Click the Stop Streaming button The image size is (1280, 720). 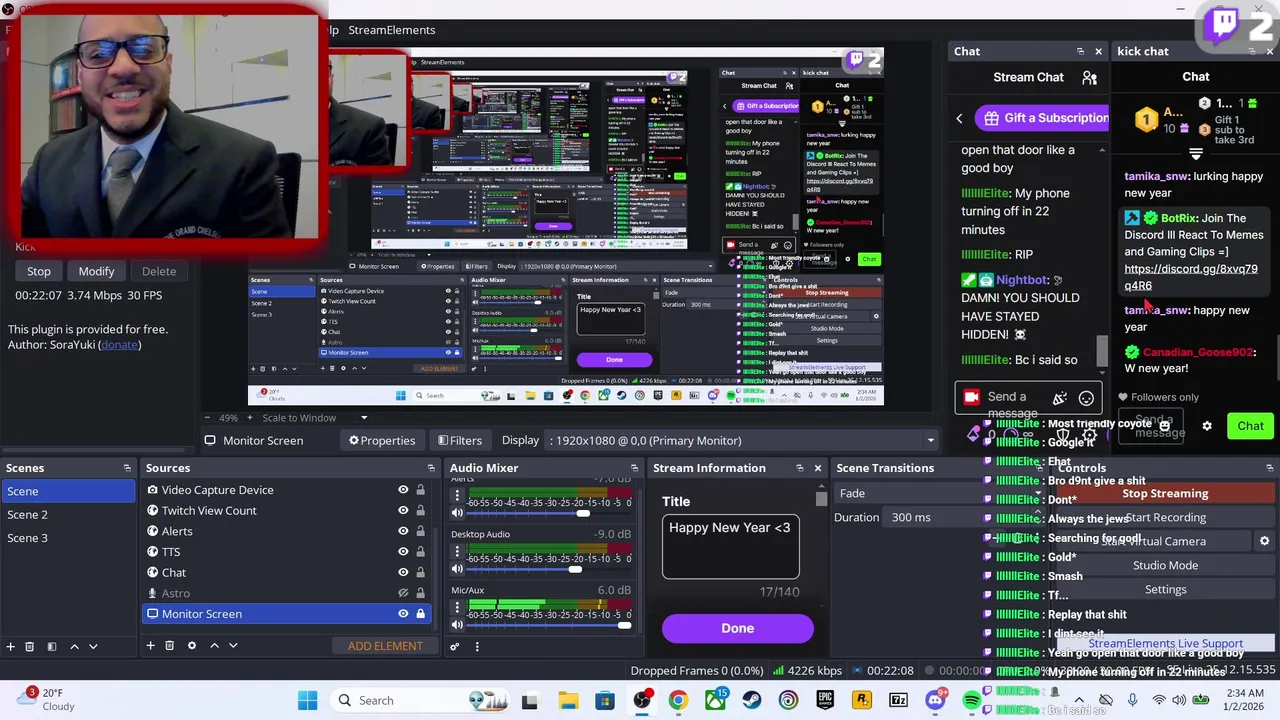(x=1165, y=493)
